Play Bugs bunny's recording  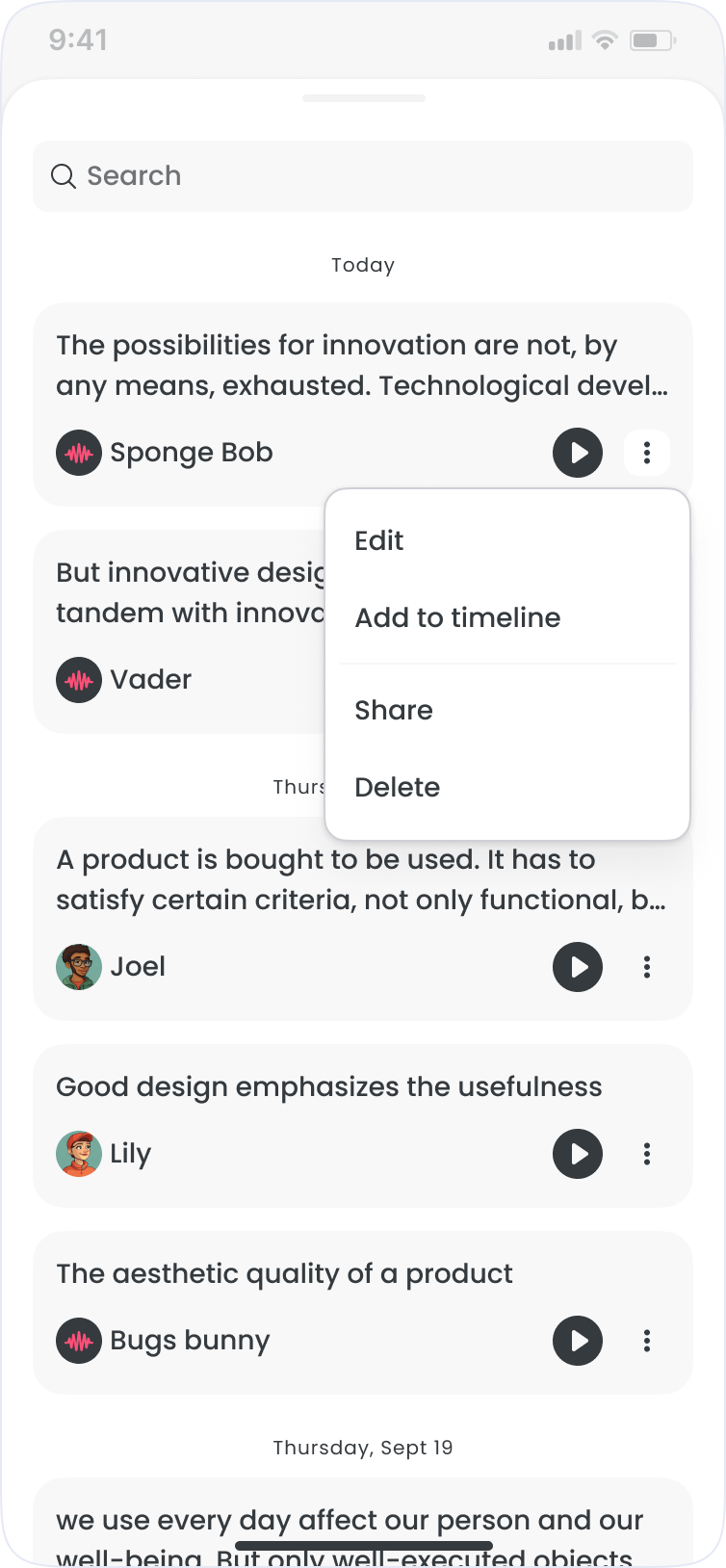578,1341
